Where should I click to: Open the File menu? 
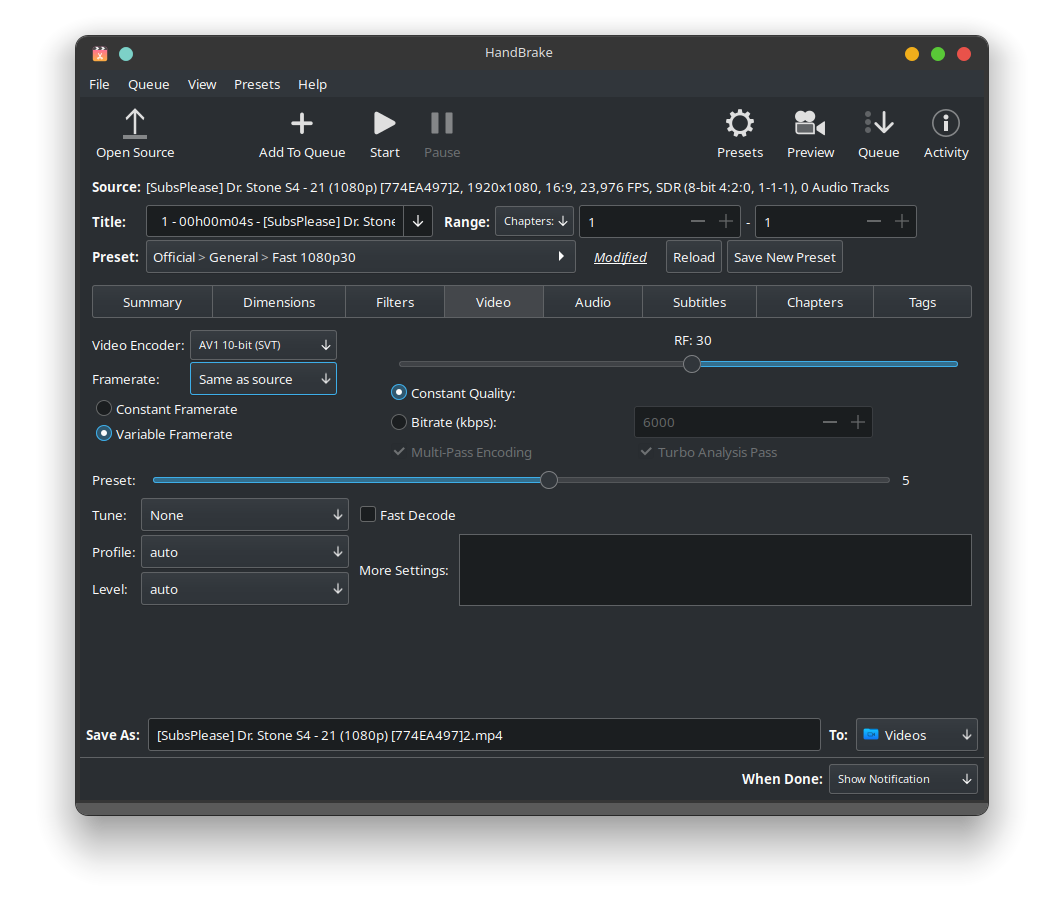pos(99,84)
